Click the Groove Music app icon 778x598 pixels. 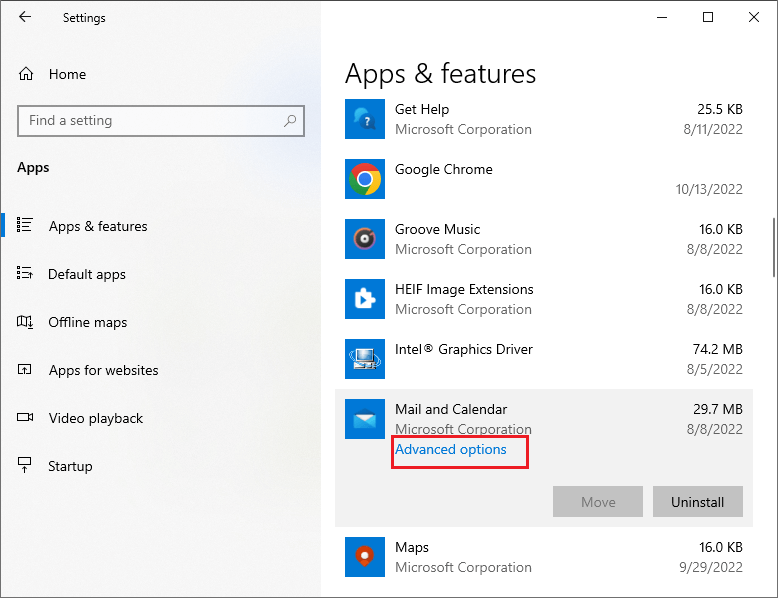click(365, 239)
